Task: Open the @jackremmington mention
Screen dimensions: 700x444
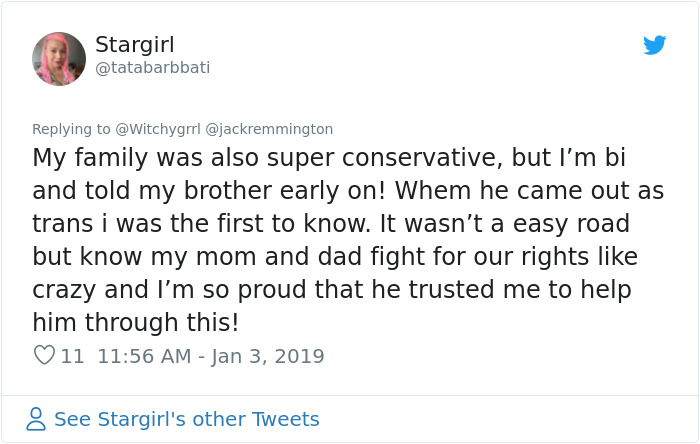Action: click(269, 129)
